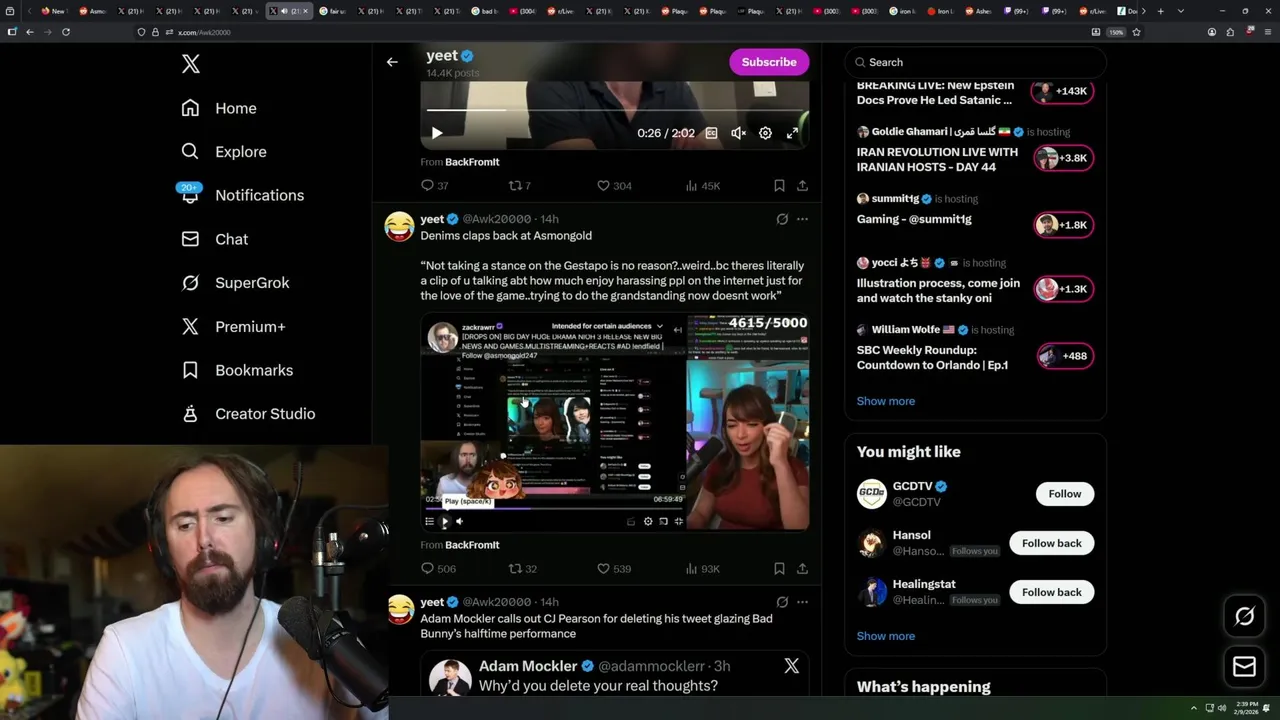Bookmark the post with 93K views
This screenshot has height=720, width=1280.
779,569
